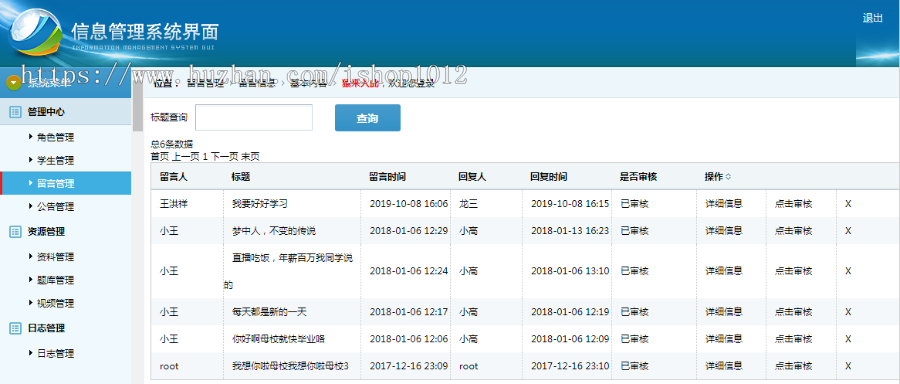Click the 日志管理 section list icon
Viewport: 900px width, 384px height.
point(15,328)
